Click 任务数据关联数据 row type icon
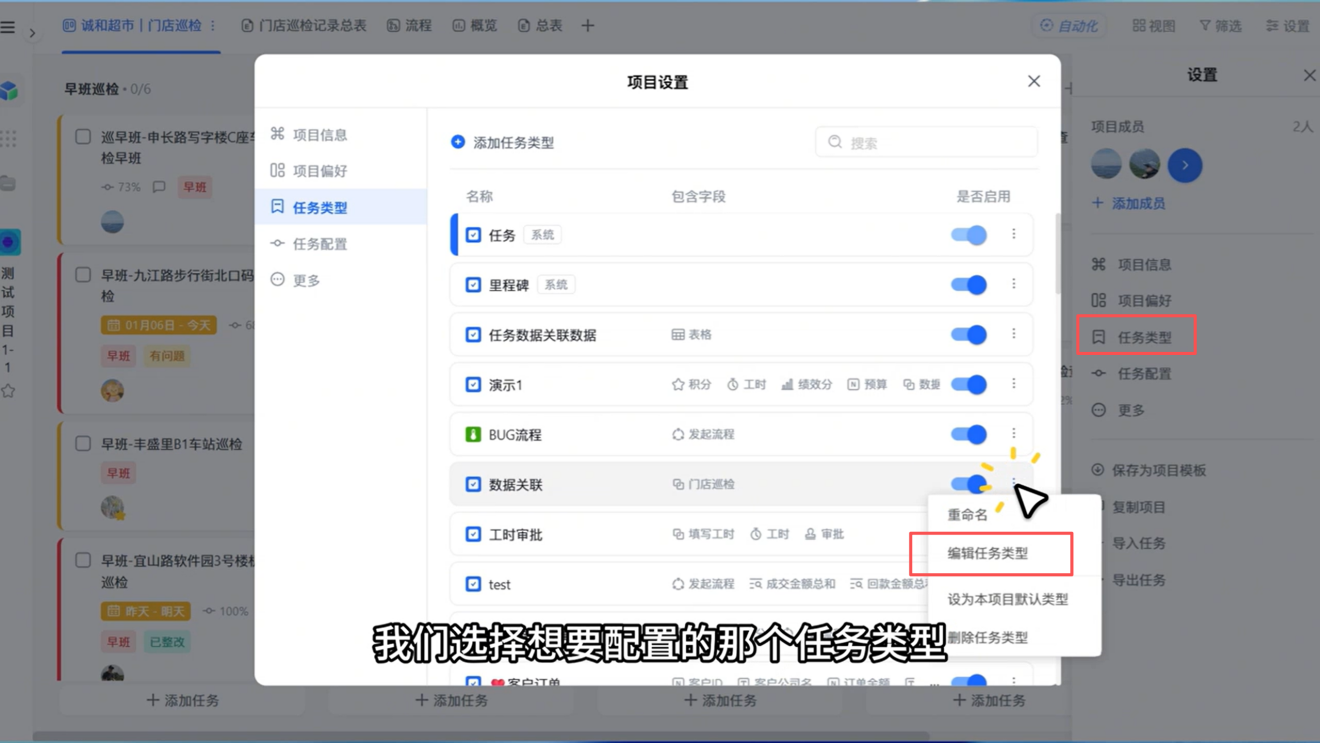The image size is (1320, 743). pos(473,335)
